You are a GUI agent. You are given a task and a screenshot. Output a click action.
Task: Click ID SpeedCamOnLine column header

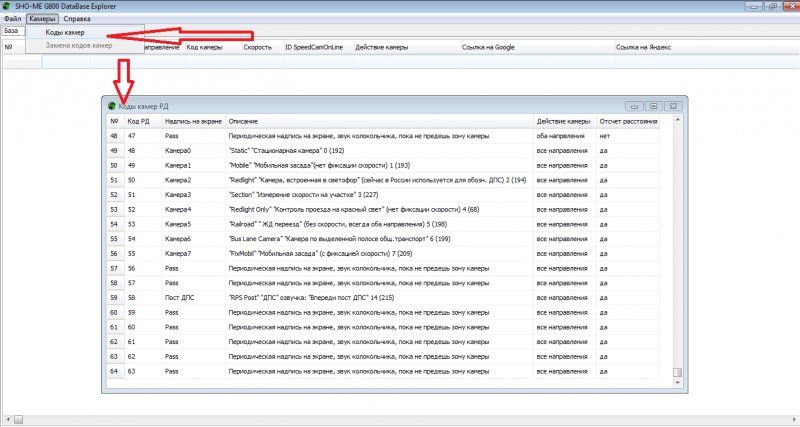(x=314, y=47)
